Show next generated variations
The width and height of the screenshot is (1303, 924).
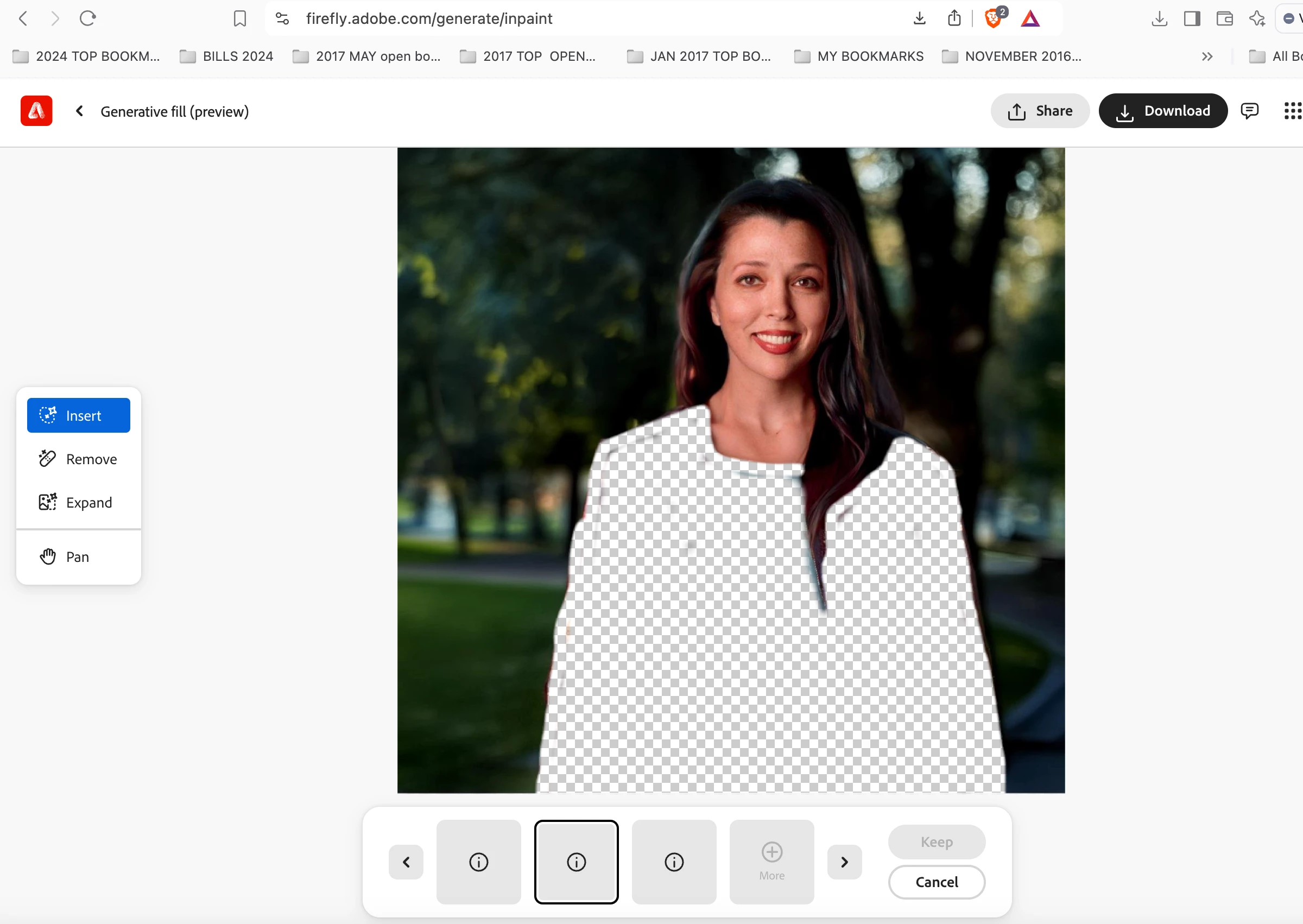coord(844,862)
